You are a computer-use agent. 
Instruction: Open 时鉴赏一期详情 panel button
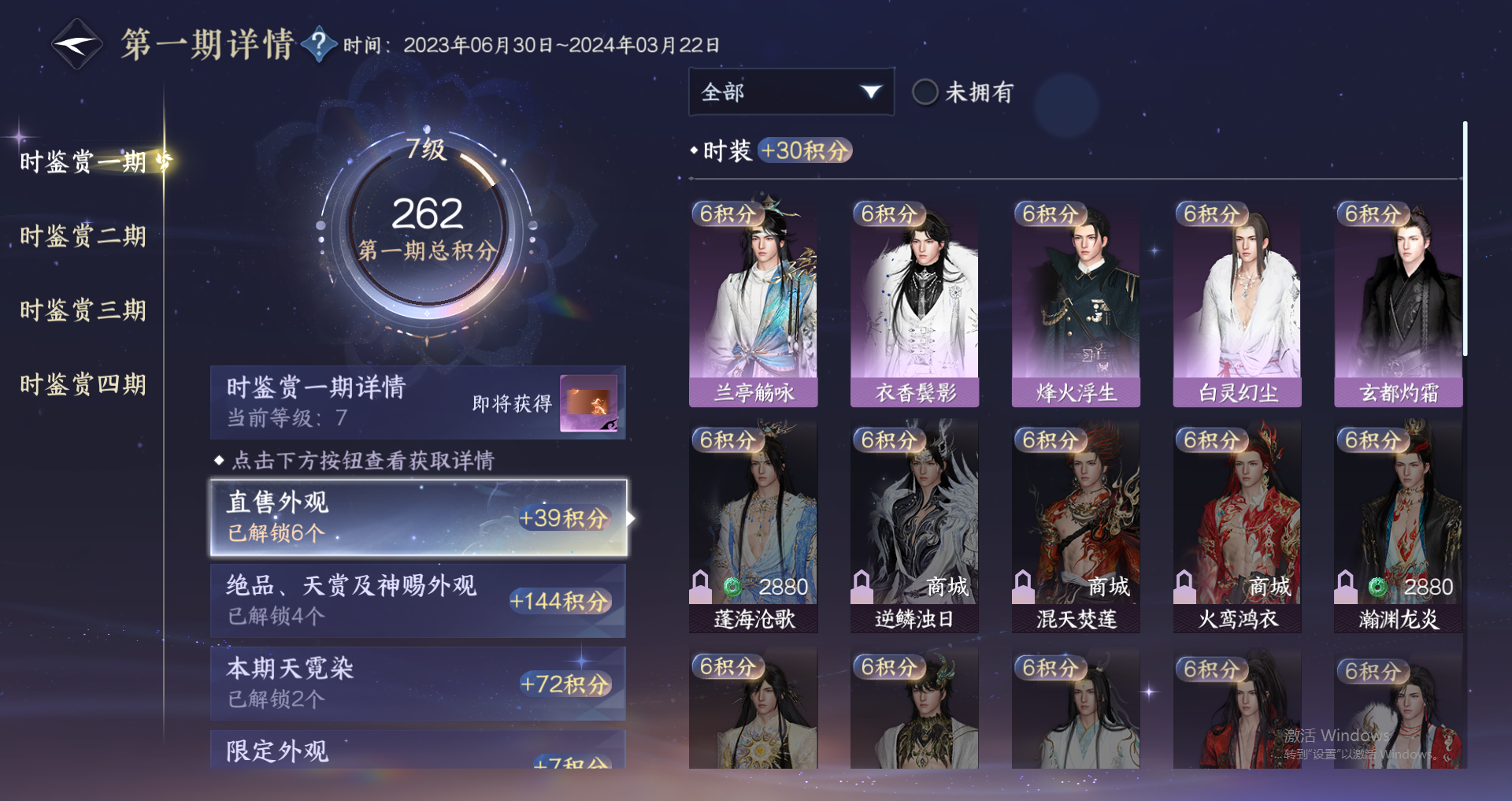click(418, 402)
